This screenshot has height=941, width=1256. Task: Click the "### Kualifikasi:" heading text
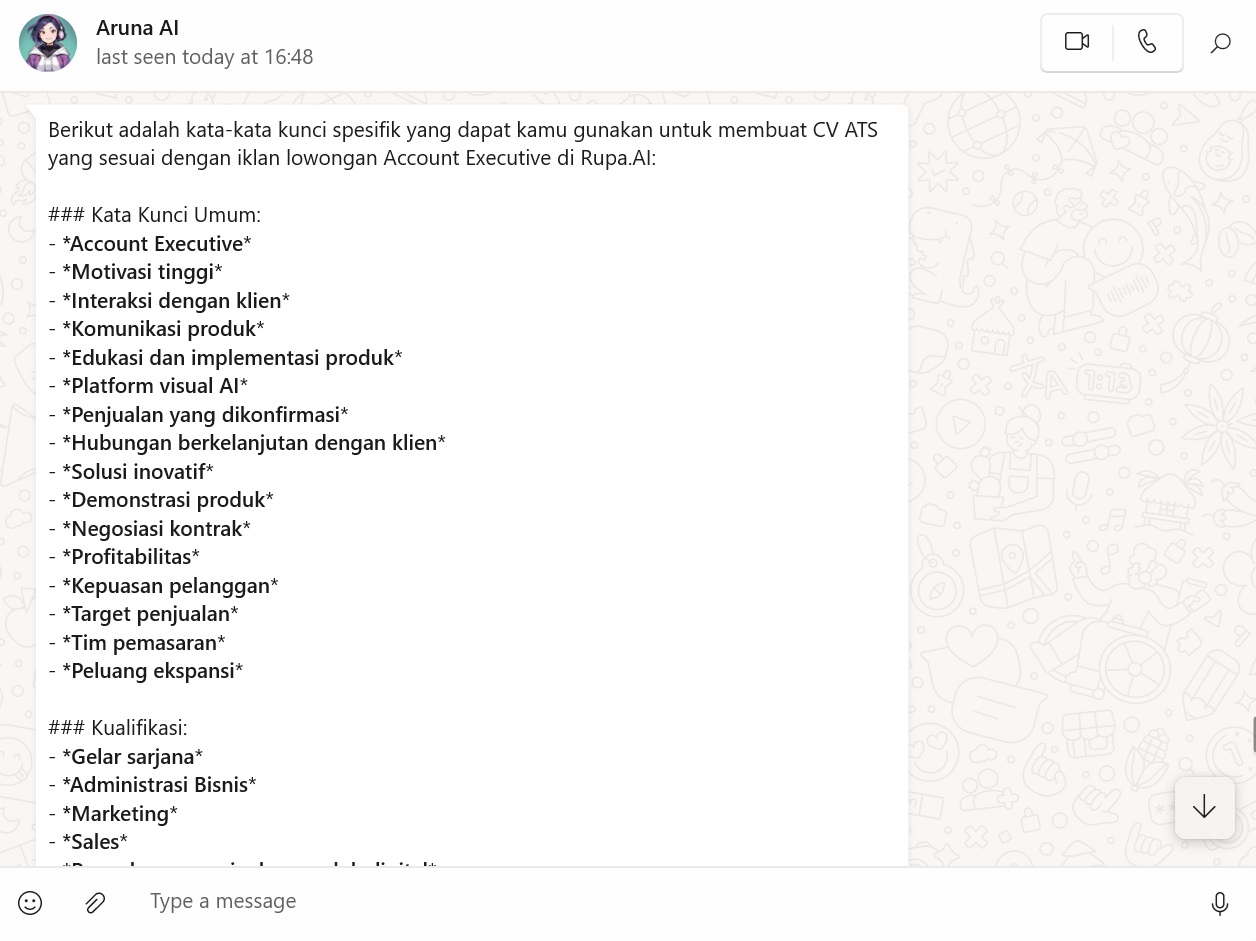pos(118,728)
